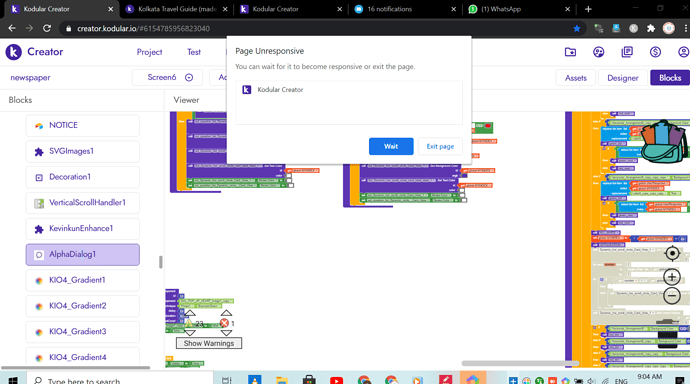Image resolution: width=690 pixels, height=384 pixels.
Task: Open the theme palette icon in header
Action: [x=598, y=52]
